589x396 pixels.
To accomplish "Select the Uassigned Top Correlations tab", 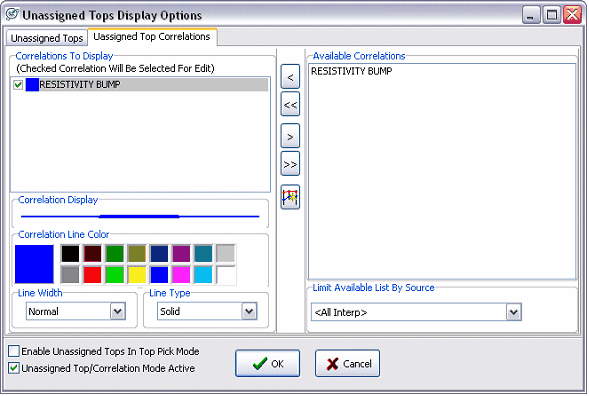I will [152, 36].
